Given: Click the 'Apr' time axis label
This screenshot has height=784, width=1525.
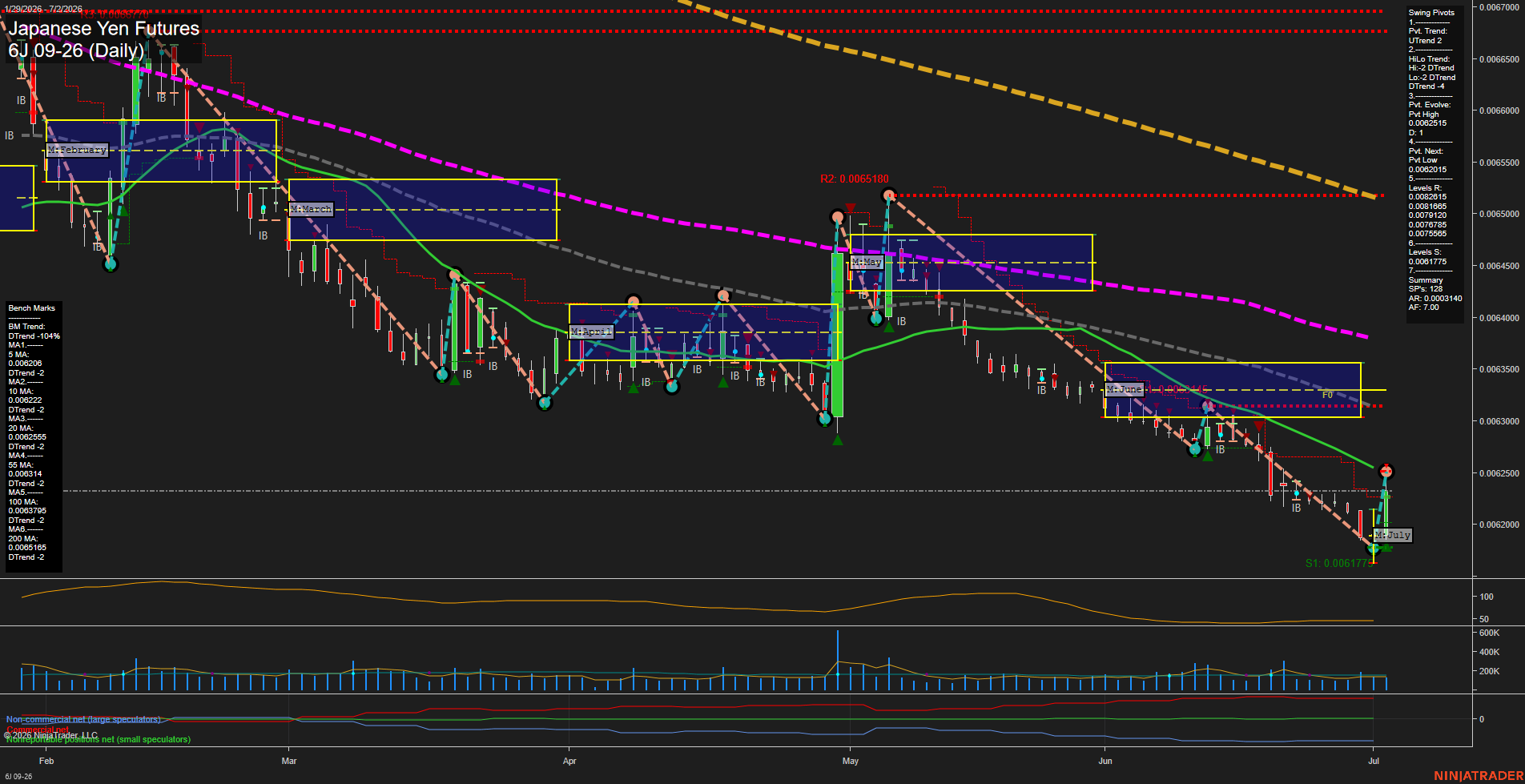Looking at the screenshot, I should pos(569,761).
